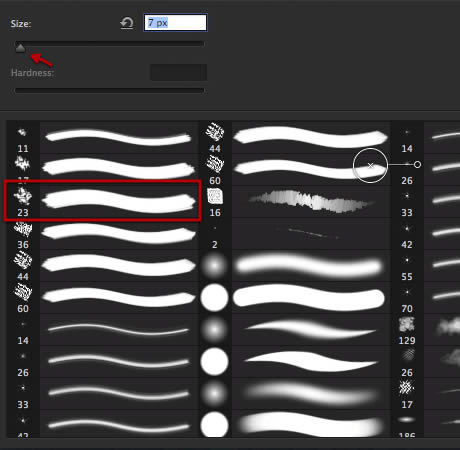Click the Hardness slider track
460x450 pixels.
(x=109, y=90)
